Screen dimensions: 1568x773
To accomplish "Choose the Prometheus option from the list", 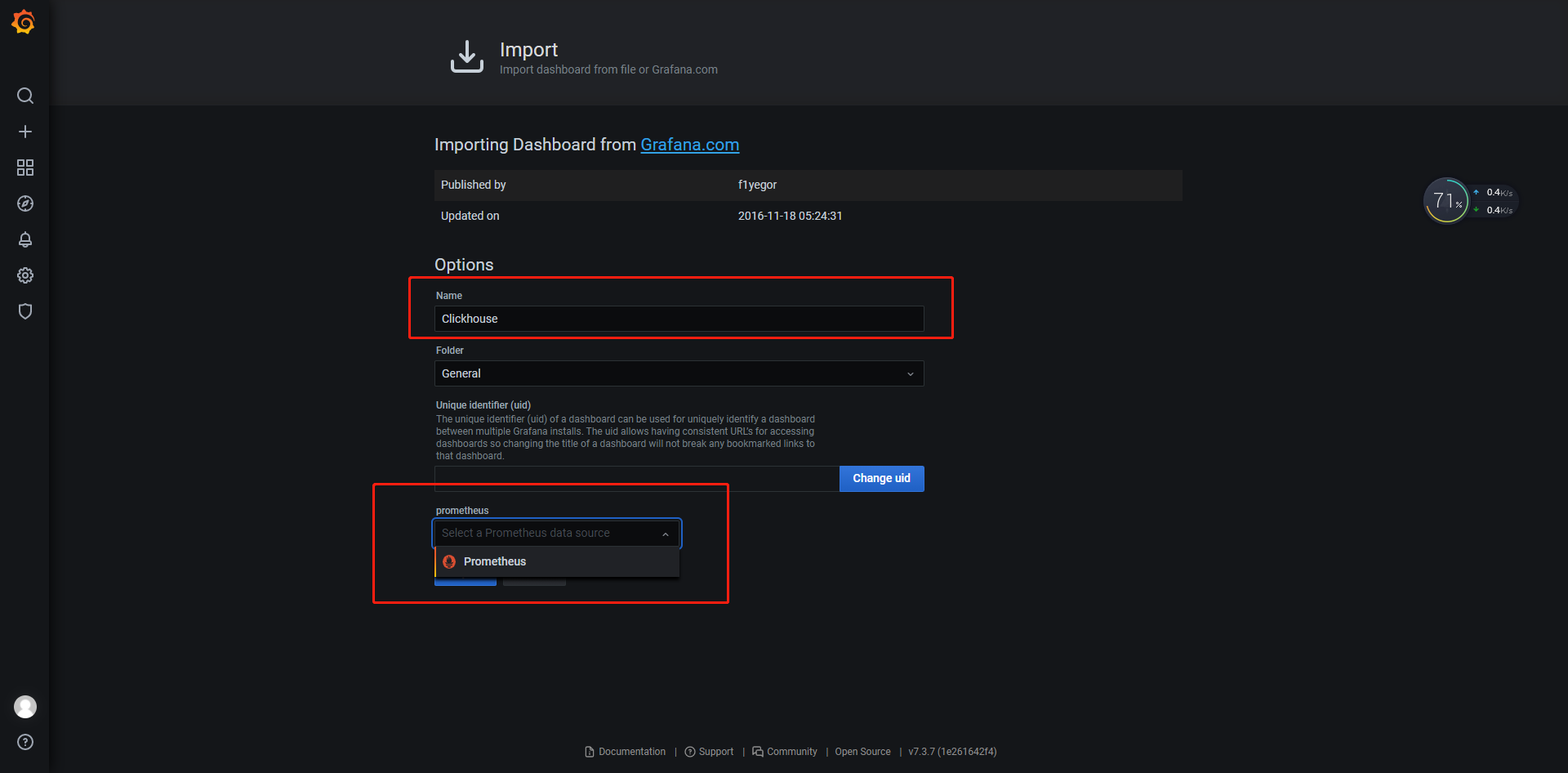I will tap(557, 561).
